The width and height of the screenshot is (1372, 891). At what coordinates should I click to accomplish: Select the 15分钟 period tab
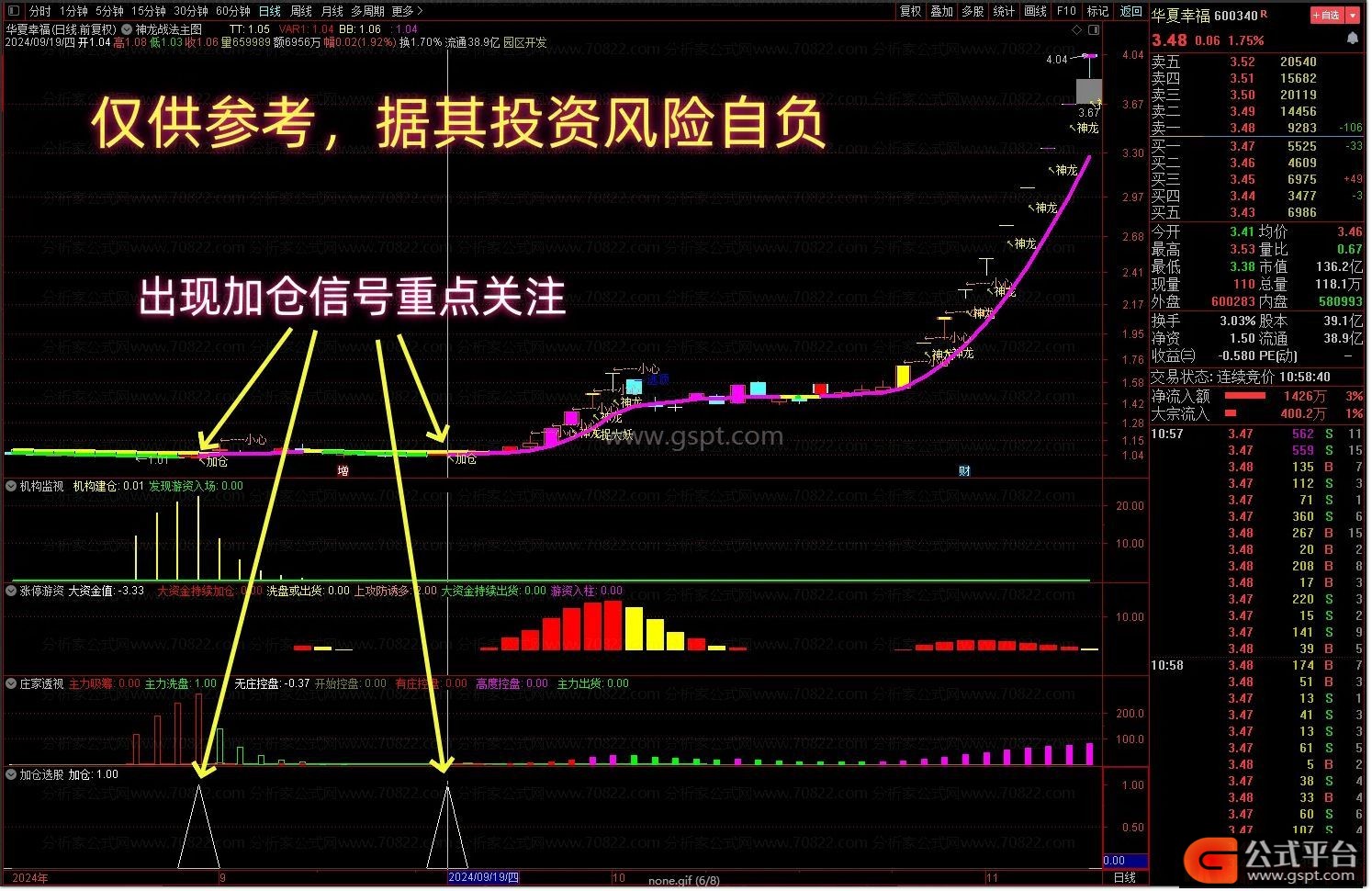pyautogui.click(x=148, y=11)
